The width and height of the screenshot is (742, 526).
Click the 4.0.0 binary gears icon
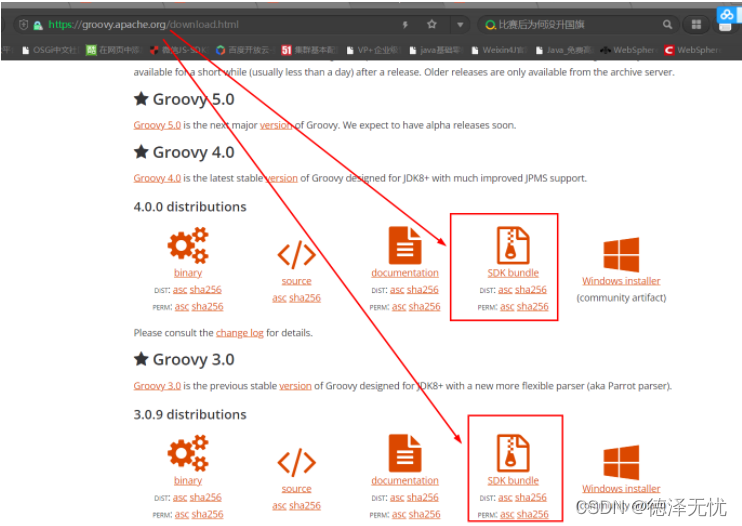[x=188, y=245]
